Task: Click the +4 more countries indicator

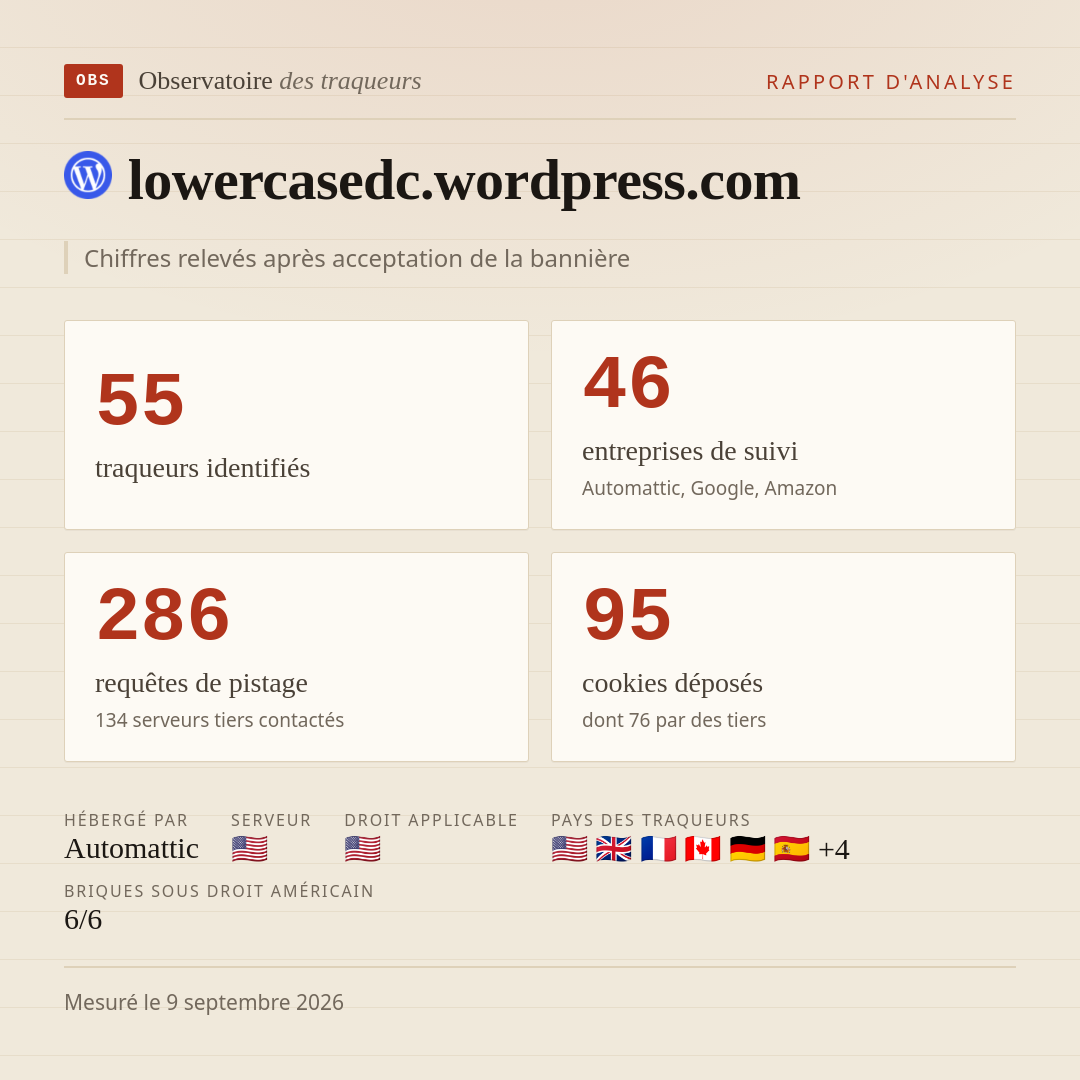Action: pos(834,849)
